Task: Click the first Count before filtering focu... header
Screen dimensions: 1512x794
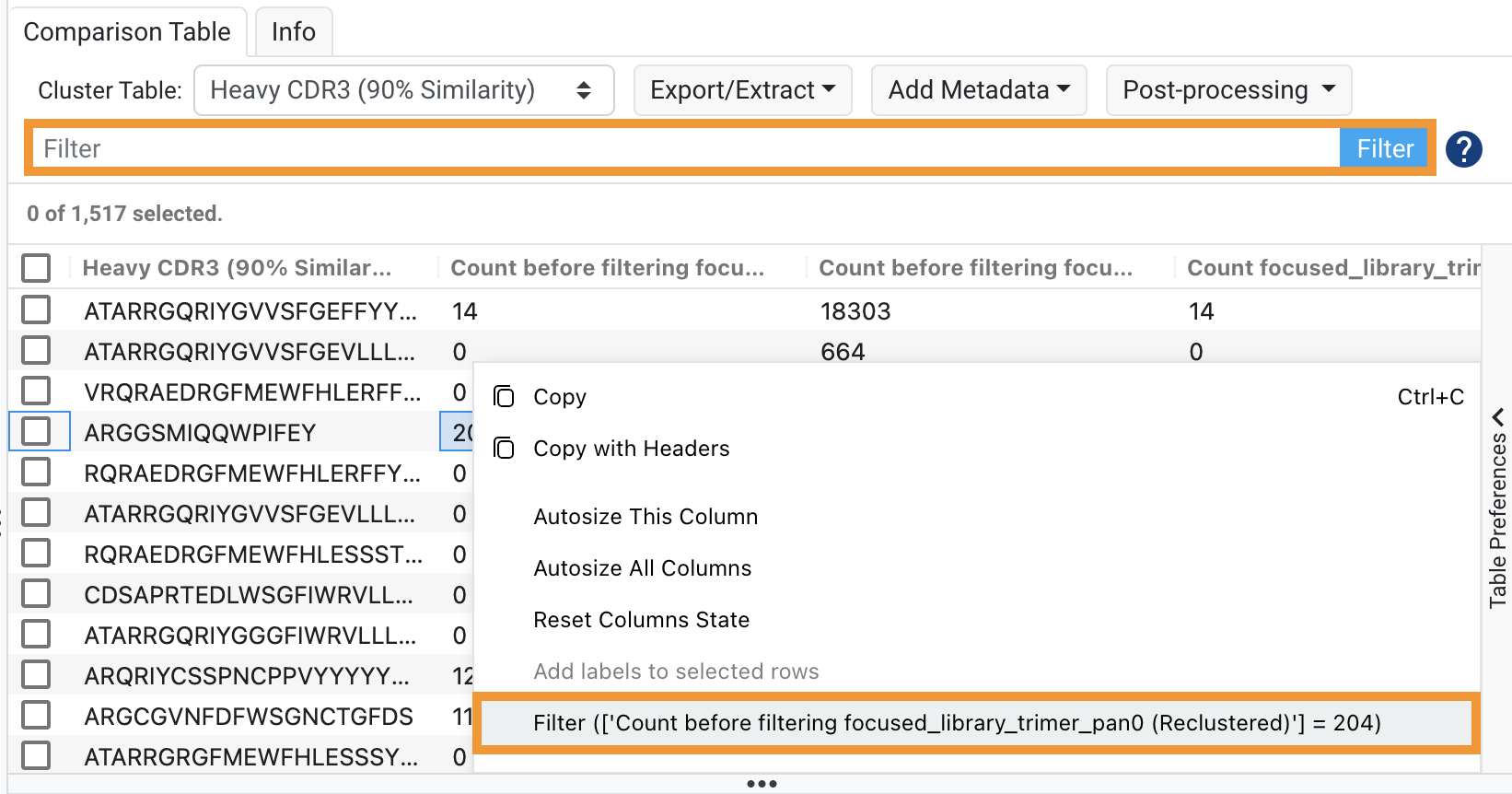Action: [x=607, y=268]
